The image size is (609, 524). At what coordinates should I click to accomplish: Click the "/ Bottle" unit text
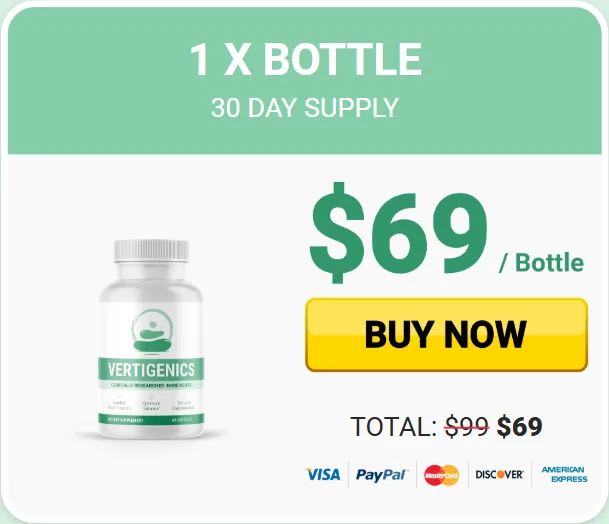pos(541,263)
